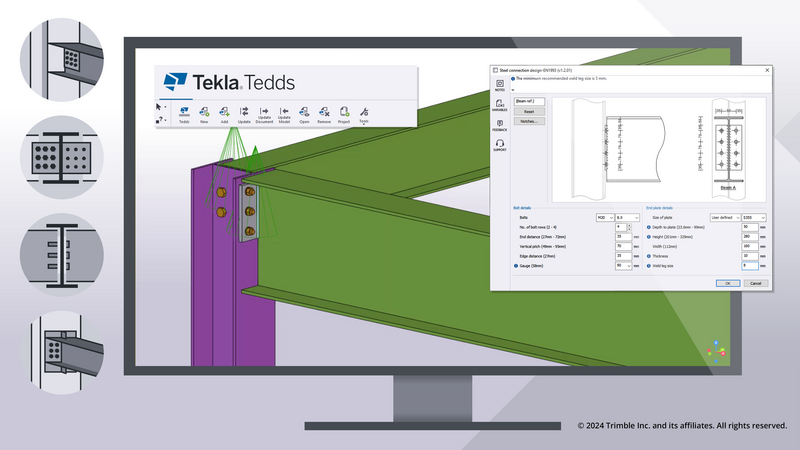
Task: Click the Vertical pitch input field
Action: (x=623, y=246)
